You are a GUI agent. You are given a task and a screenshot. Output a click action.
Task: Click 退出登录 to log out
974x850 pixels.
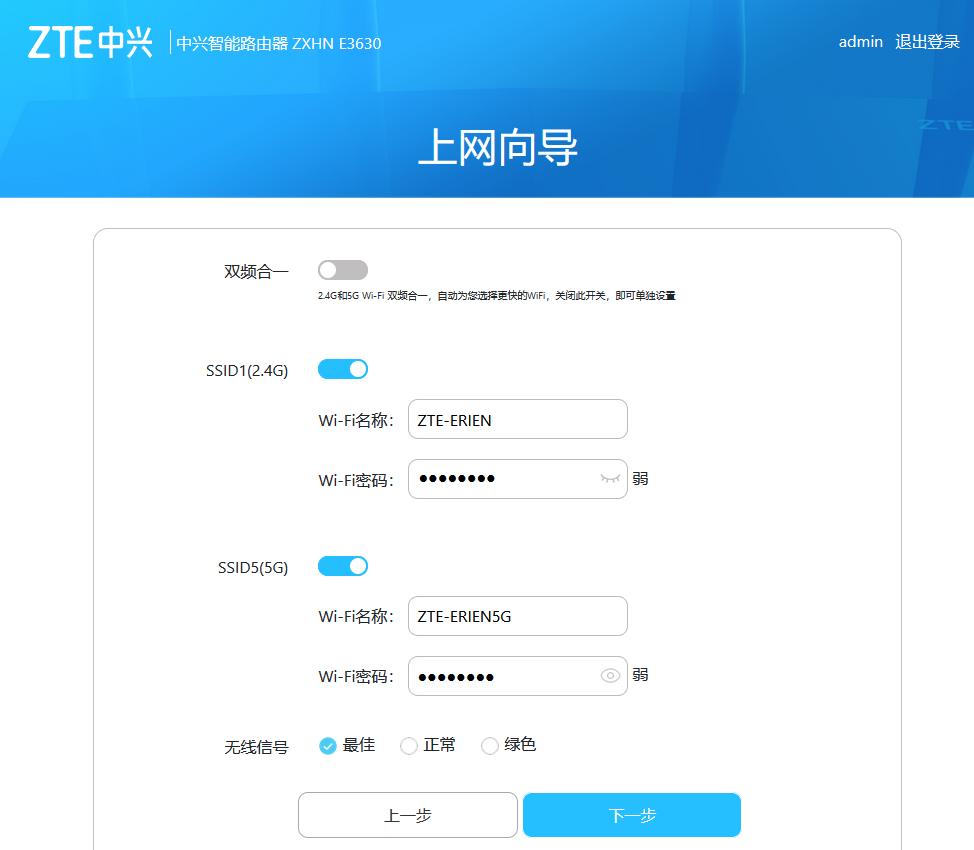click(x=928, y=42)
